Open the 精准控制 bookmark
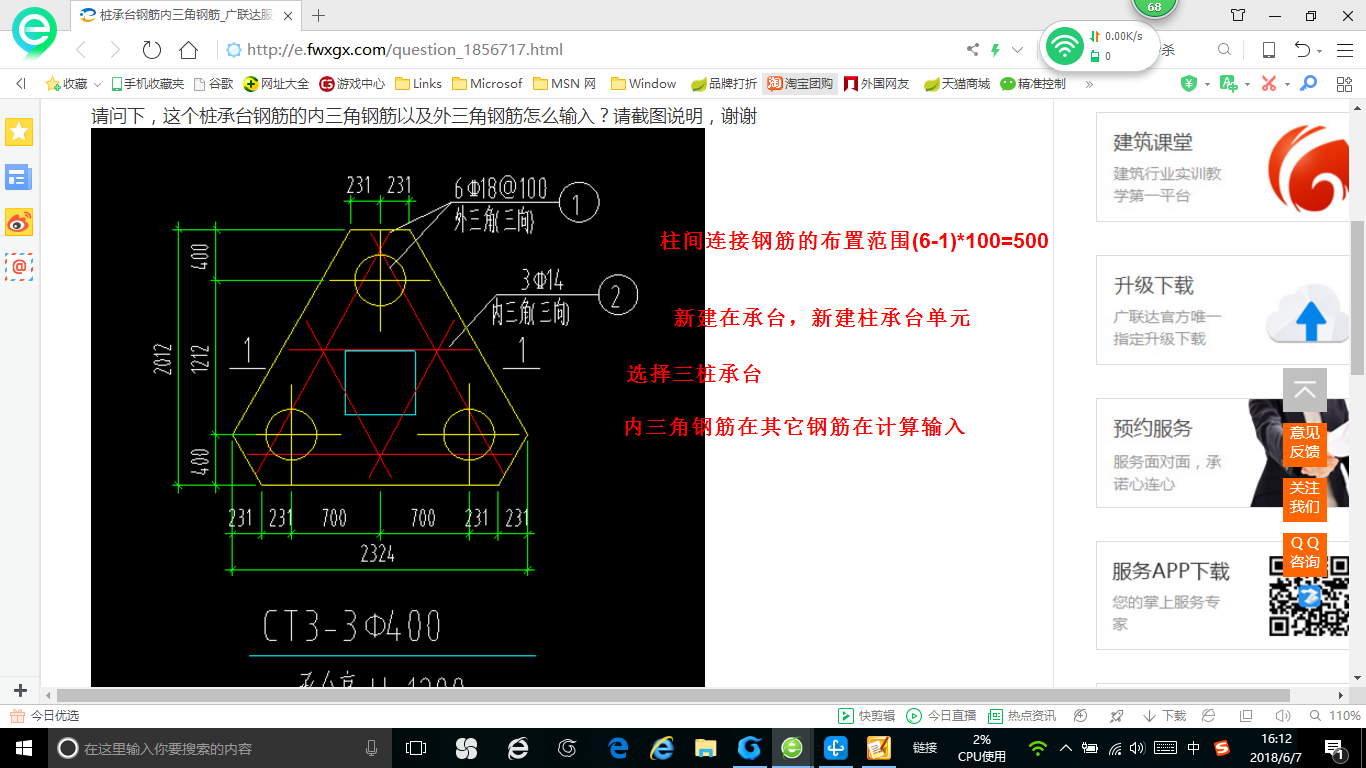The width and height of the screenshot is (1366, 768). [1033, 84]
